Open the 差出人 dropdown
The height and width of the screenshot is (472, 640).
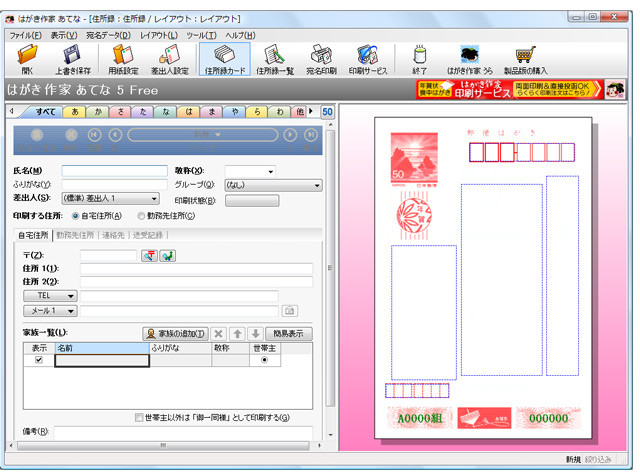110,198
